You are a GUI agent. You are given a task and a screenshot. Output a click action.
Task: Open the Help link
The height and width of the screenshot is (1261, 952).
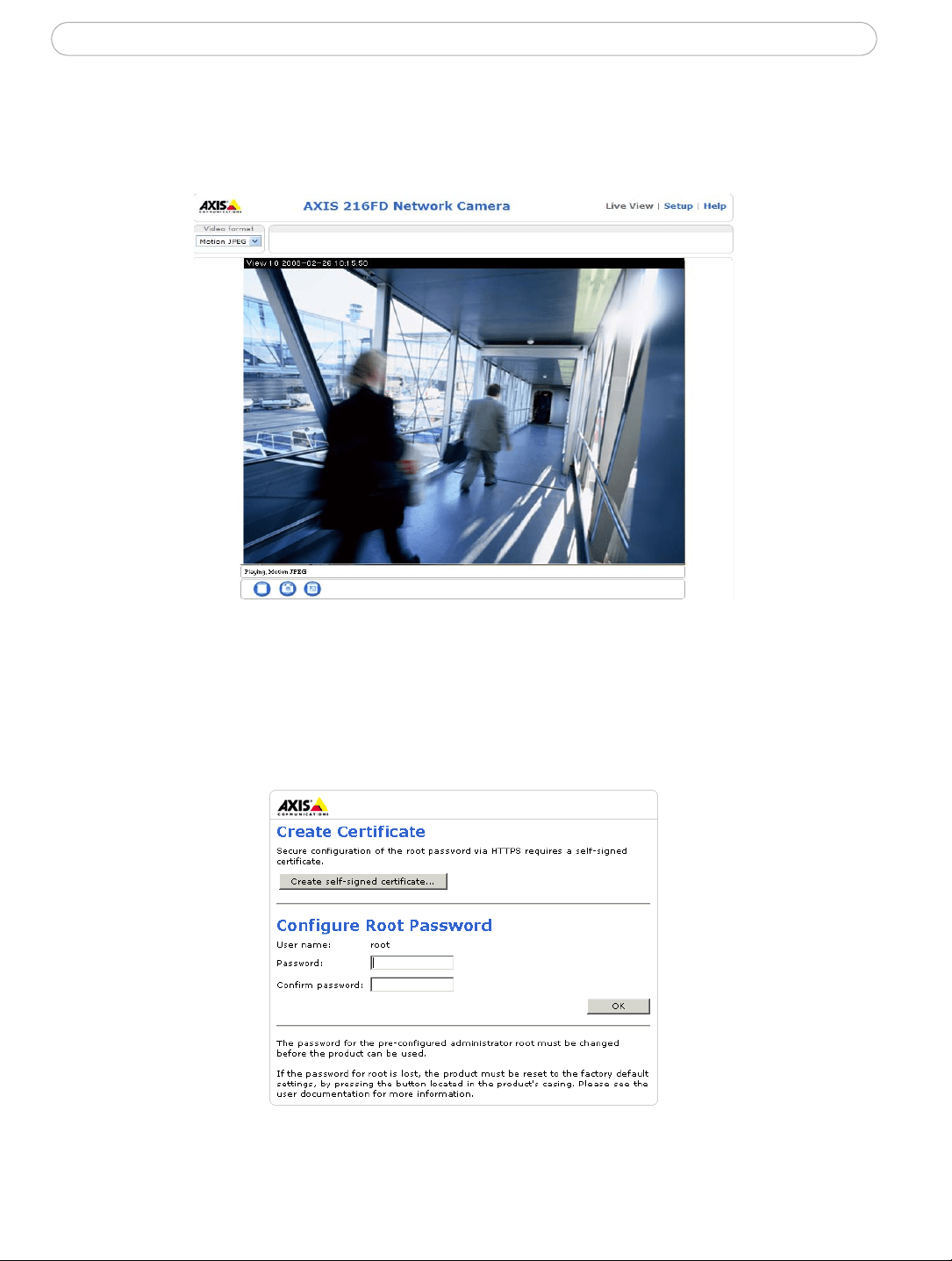click(714, 206)
